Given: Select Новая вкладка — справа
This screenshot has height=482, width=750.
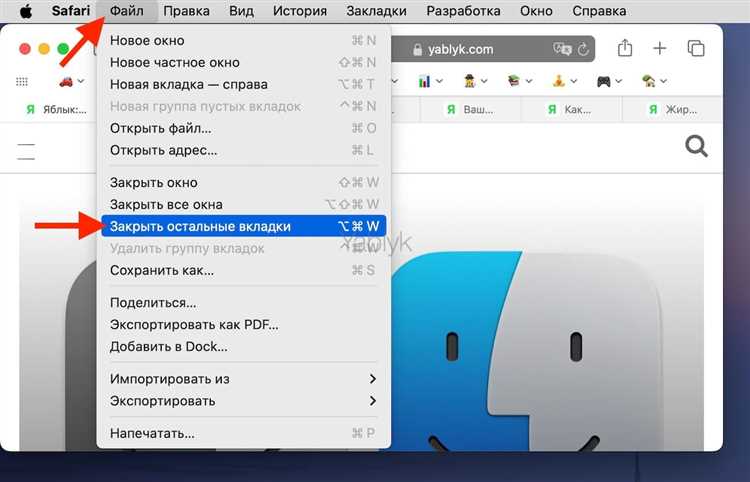Looking at the screenshot, I should pos(243,85).
